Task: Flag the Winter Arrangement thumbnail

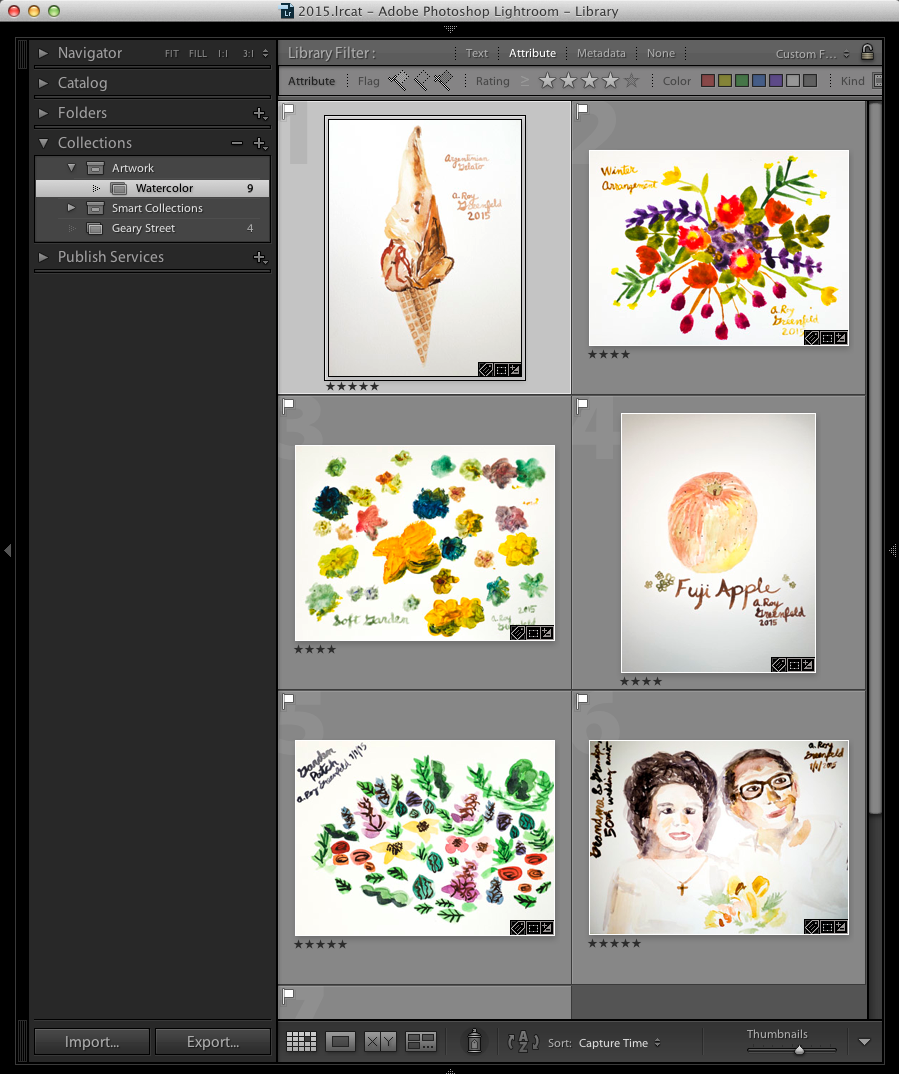Action: (x=581, y=112)
